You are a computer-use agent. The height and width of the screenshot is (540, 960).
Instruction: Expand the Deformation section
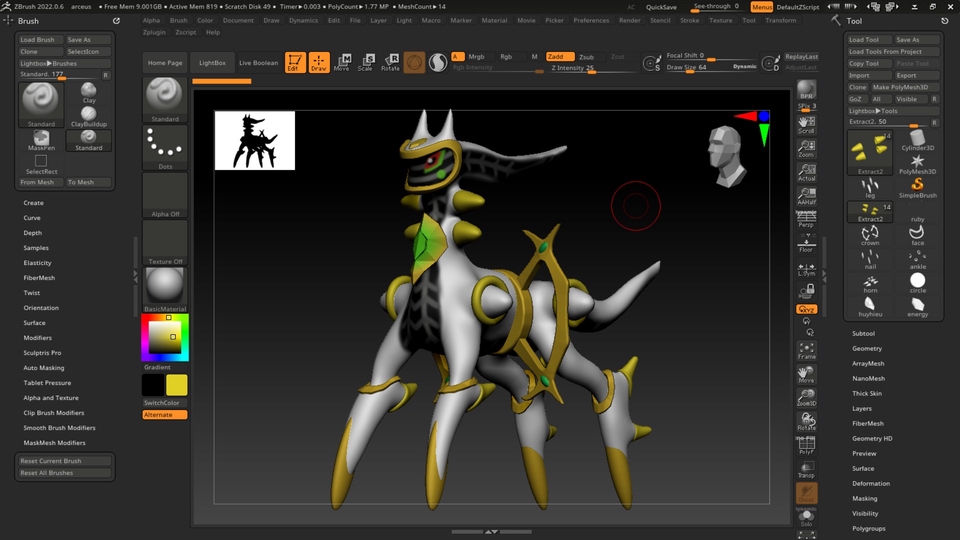(871, 484)
